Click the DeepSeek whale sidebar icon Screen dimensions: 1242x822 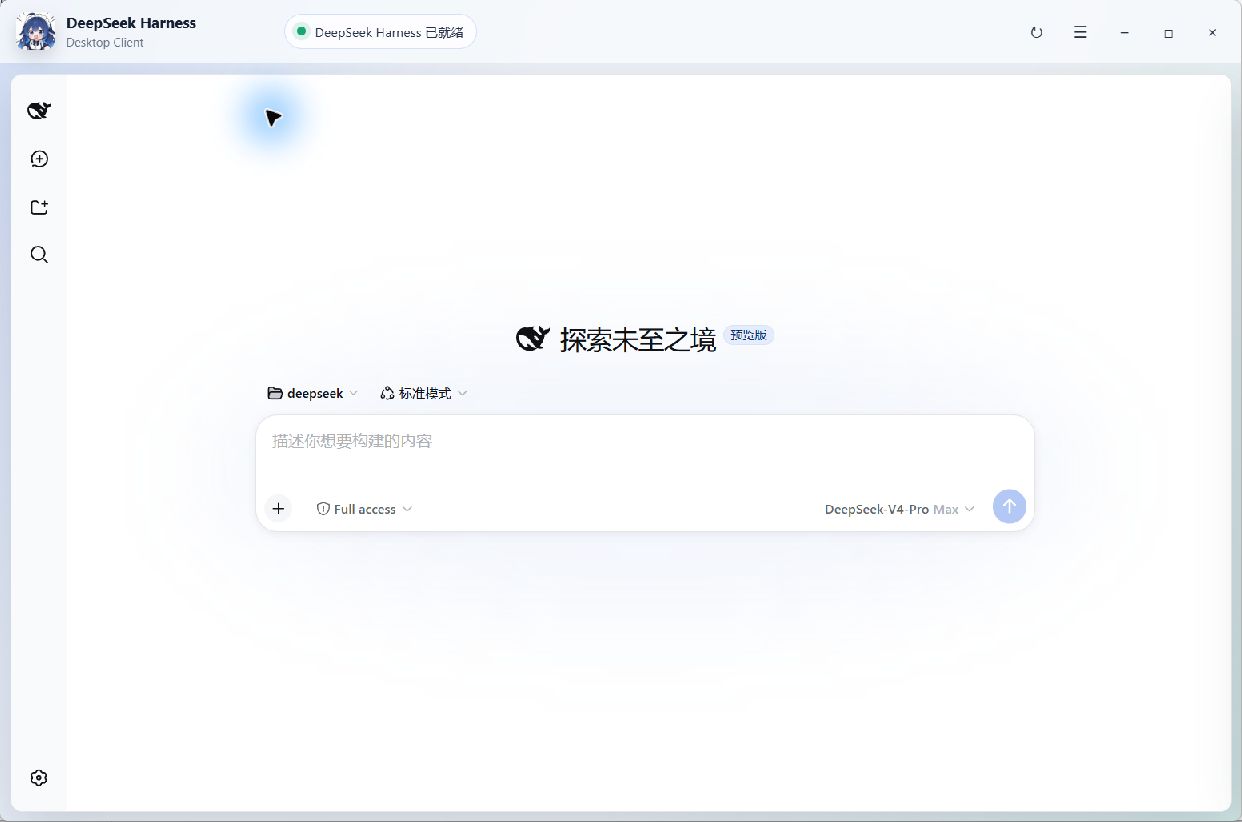[x=39, y=111]
